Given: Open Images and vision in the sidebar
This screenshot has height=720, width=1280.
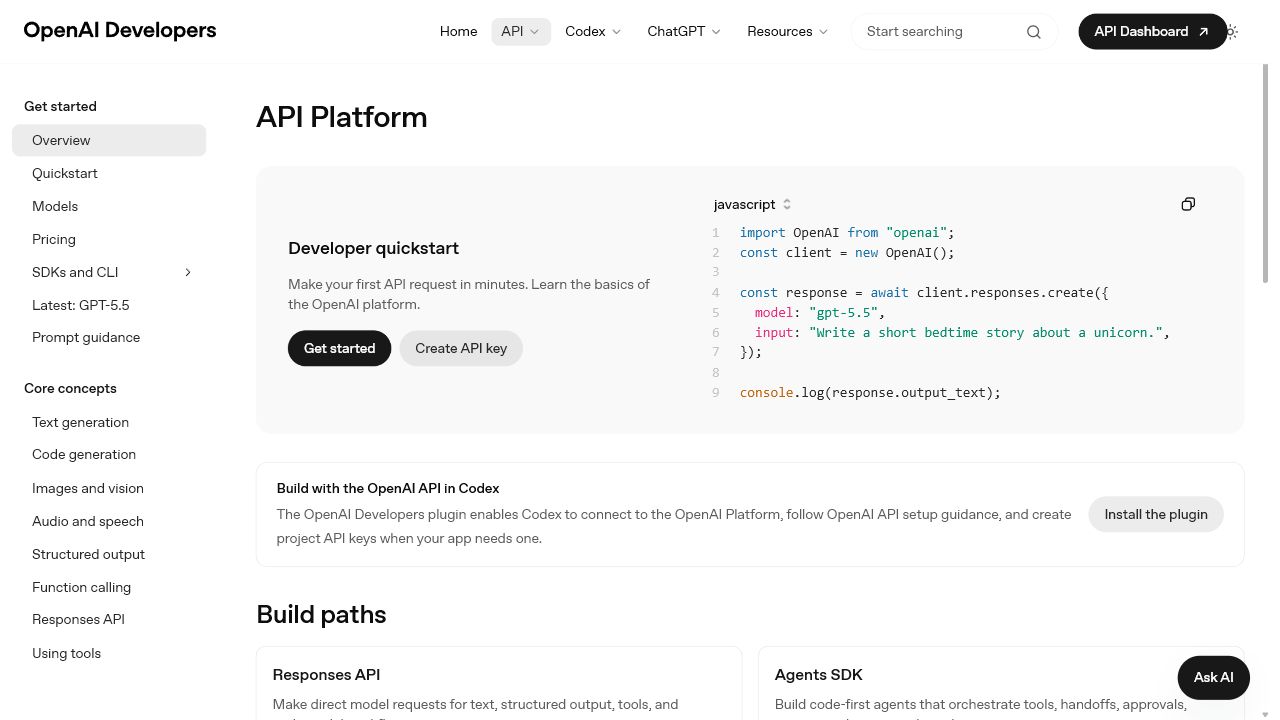Looking at the screenshot, I should click(x=109, y=488).
